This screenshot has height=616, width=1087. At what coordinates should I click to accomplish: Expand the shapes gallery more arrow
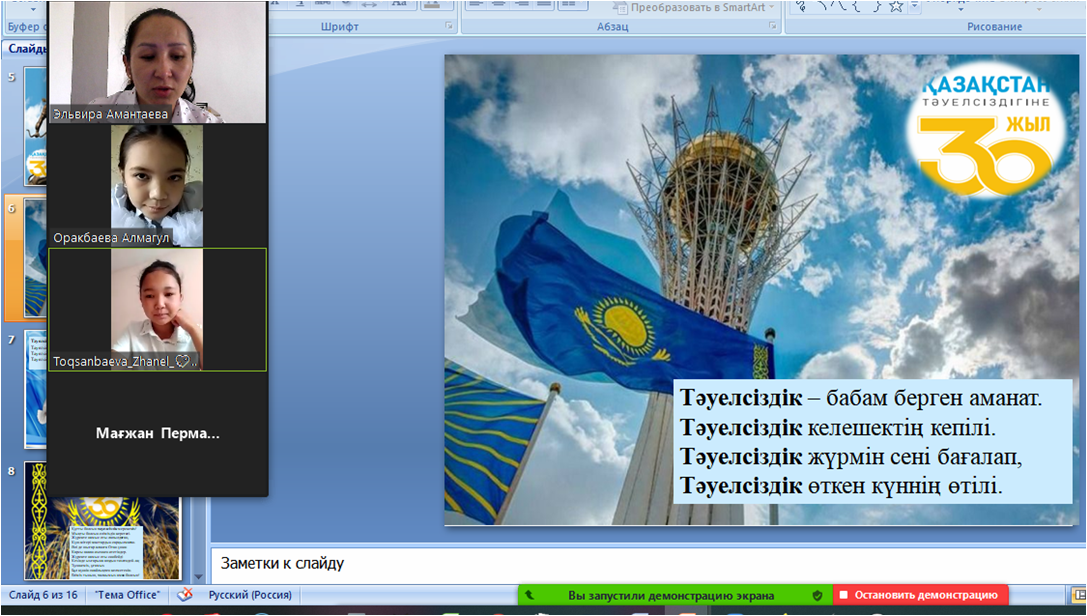(913, 8)
